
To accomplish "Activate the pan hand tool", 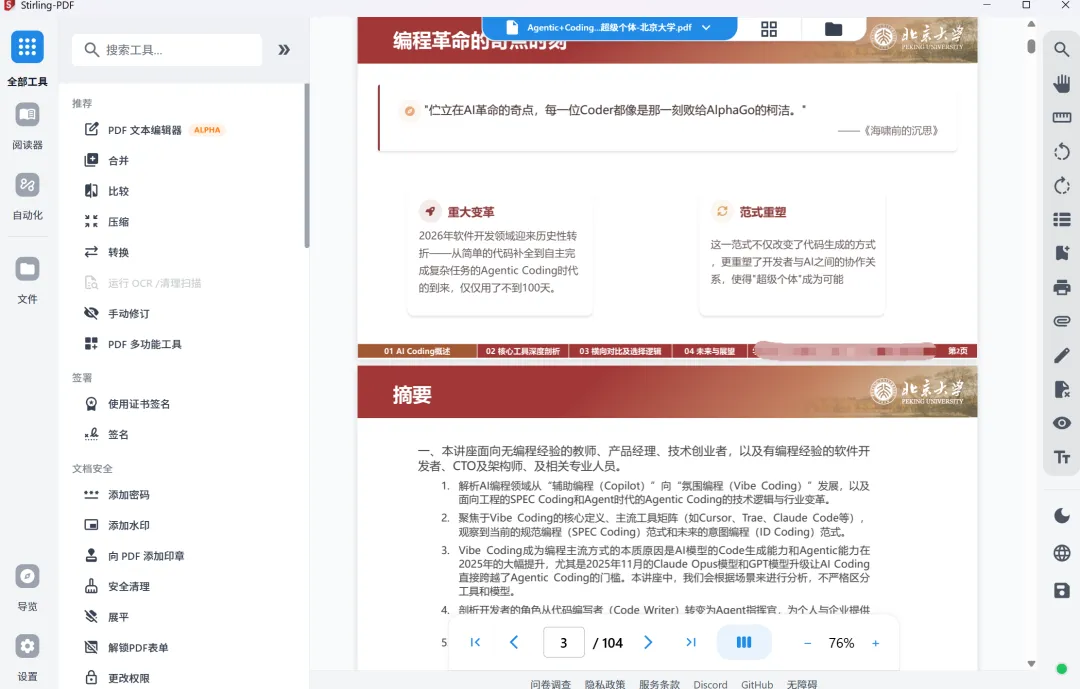I will coord(1061,83).
